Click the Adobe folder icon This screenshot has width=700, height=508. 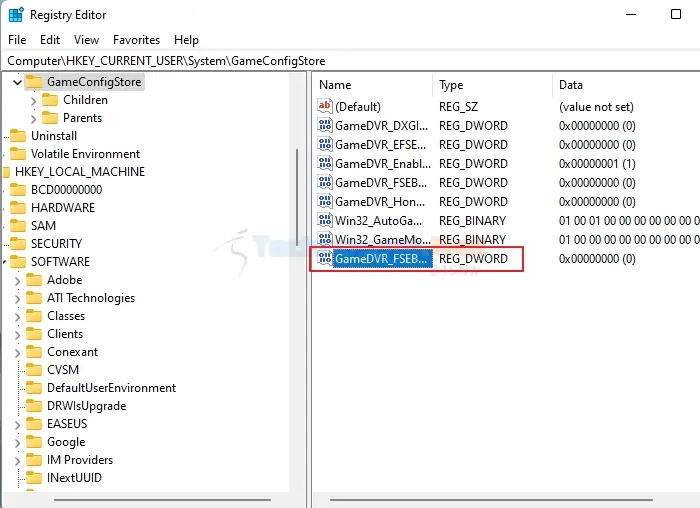[33, 280]
